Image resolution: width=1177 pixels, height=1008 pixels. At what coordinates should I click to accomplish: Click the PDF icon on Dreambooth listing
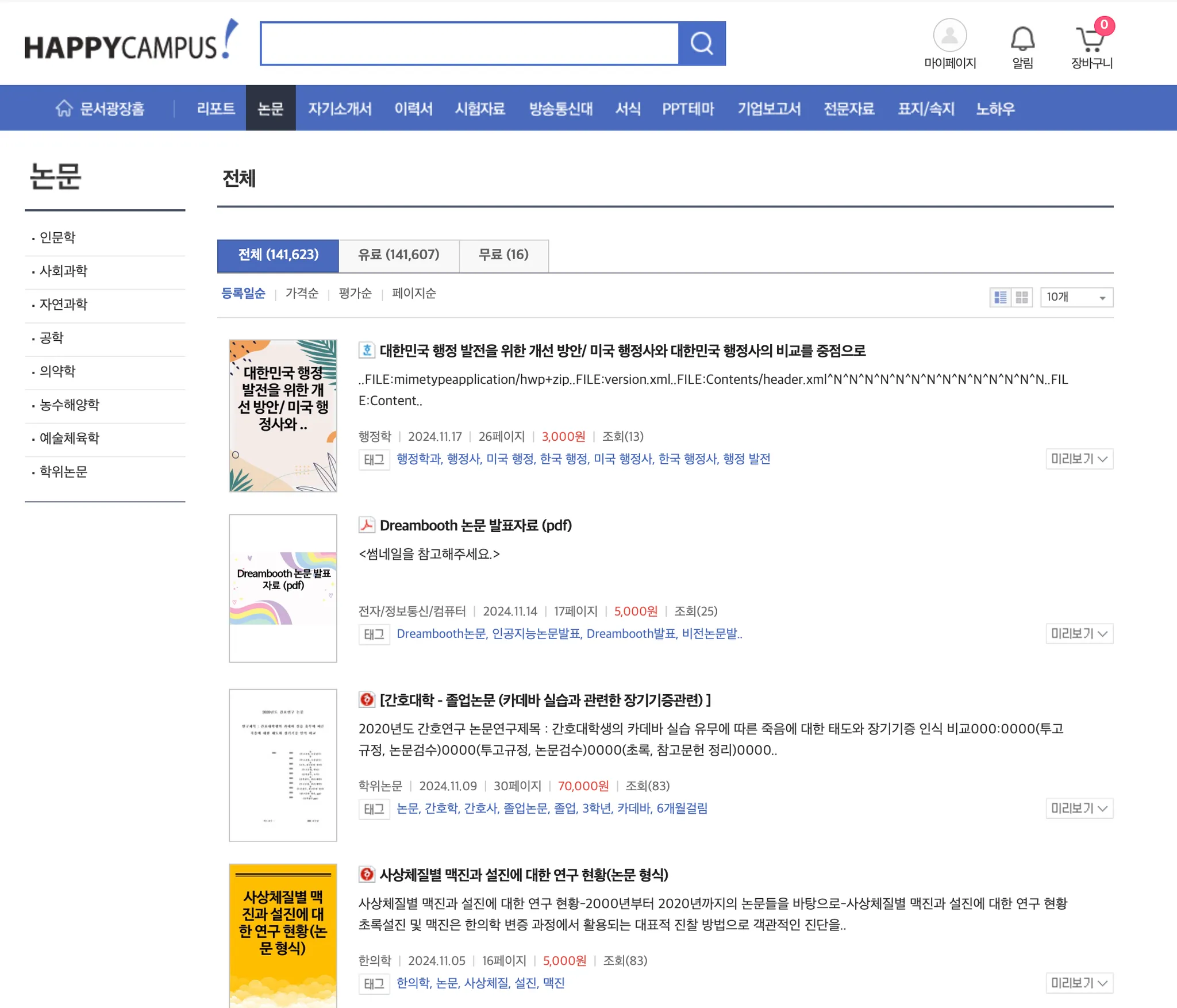[x=366, y=525]
